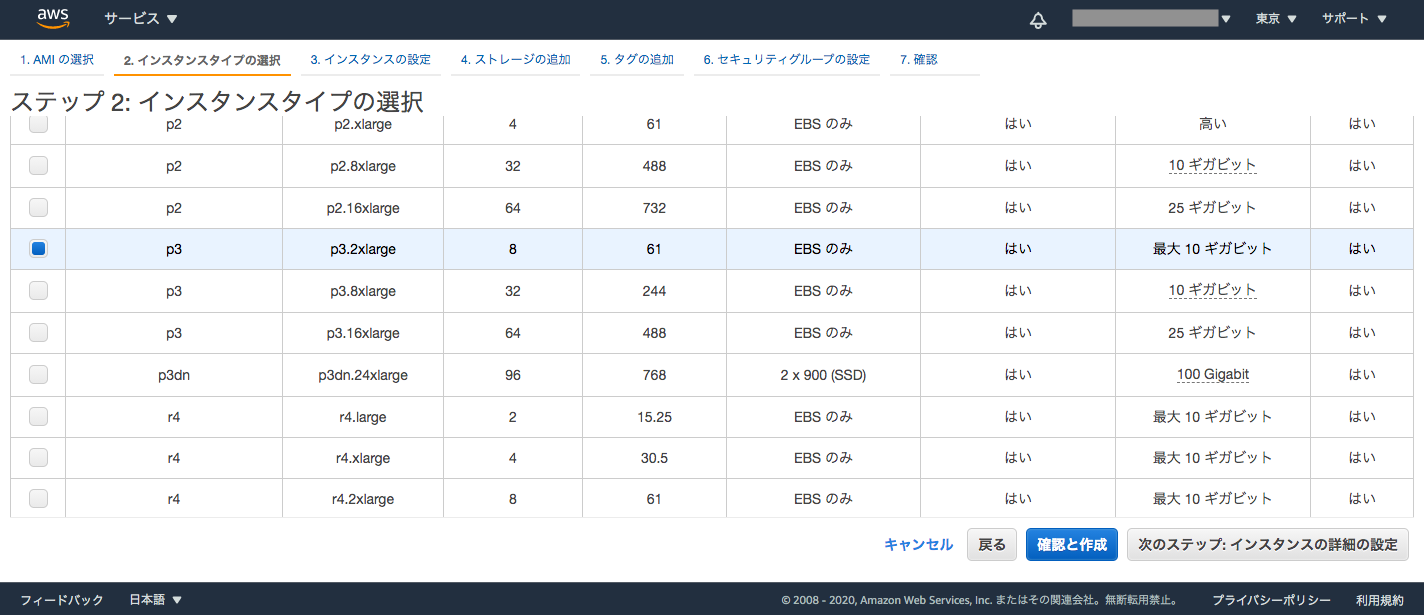Click the AWS logo icon

coord(52,18)
